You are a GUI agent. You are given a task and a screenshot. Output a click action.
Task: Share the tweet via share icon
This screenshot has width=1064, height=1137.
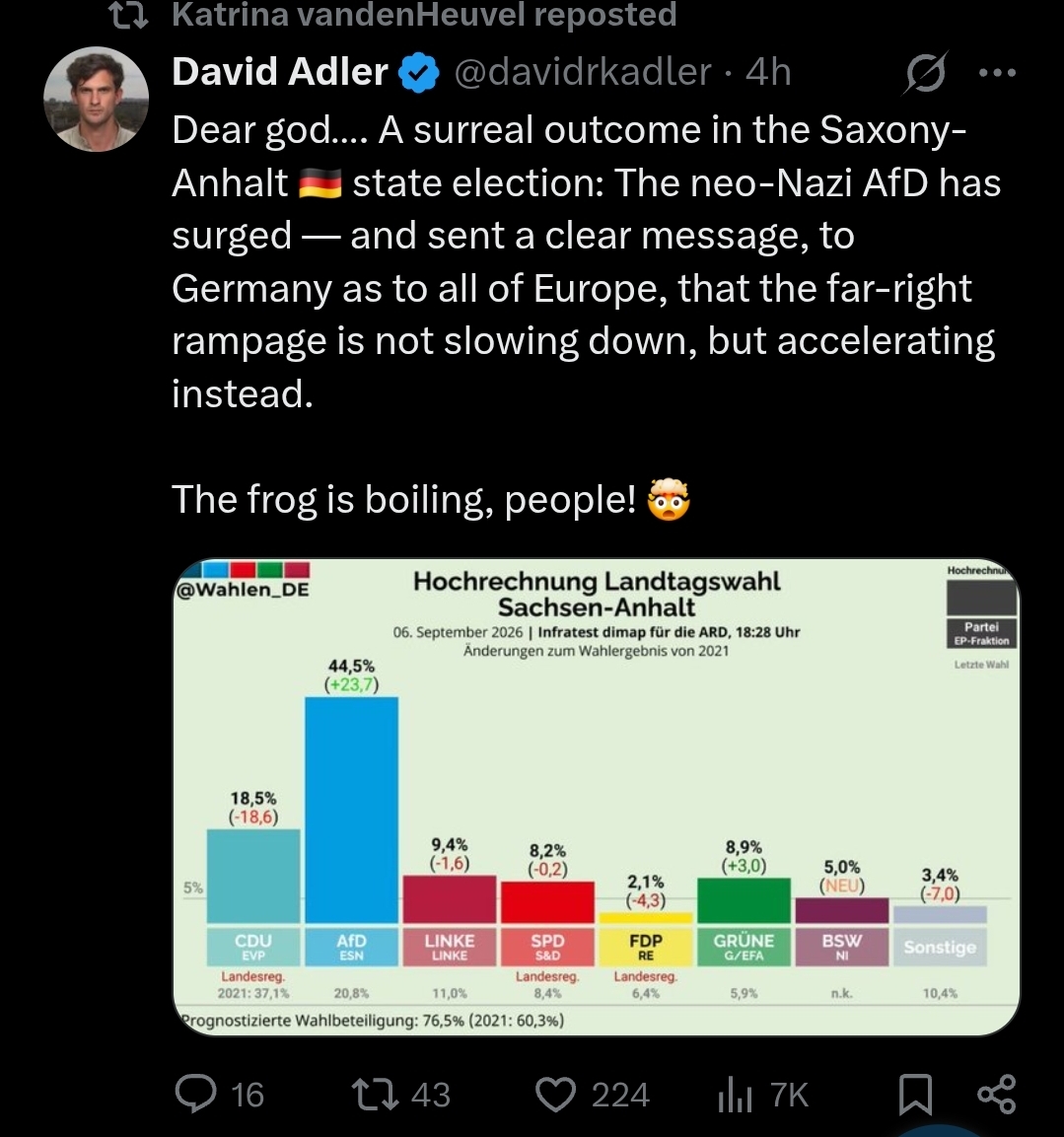[x=997, y=1095]
